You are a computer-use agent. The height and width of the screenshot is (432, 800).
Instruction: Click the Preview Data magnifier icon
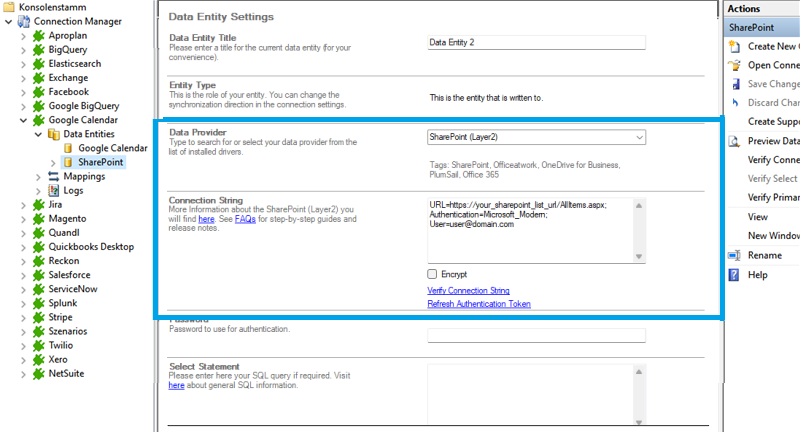[x=734, y=141]
